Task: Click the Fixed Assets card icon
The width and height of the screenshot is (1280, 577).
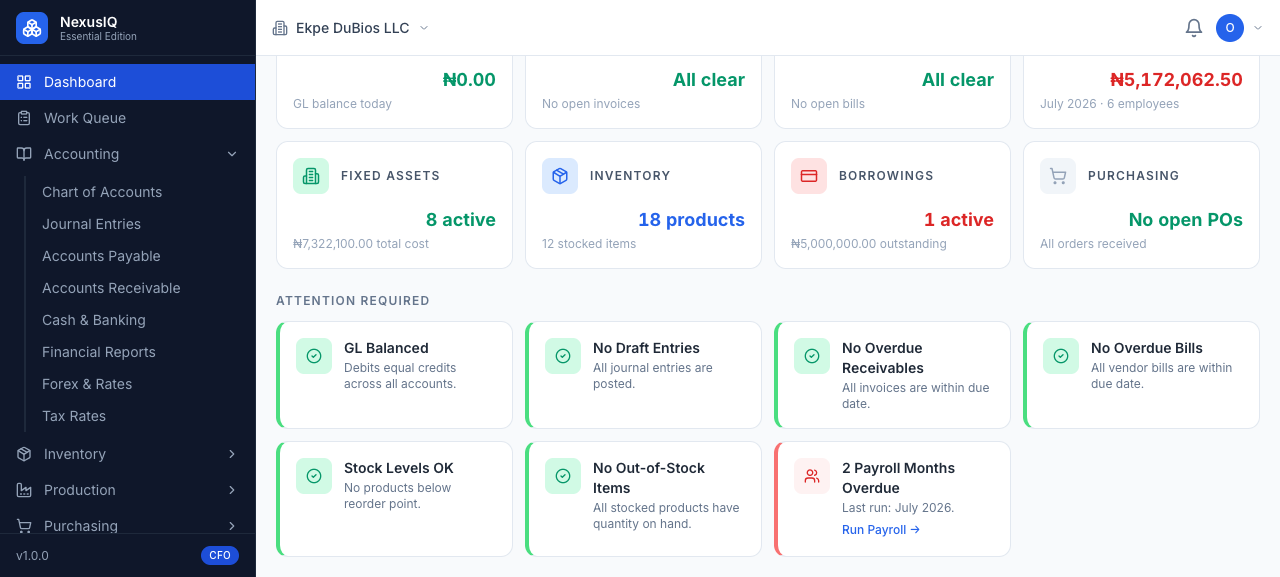Action: pos(311,176)
